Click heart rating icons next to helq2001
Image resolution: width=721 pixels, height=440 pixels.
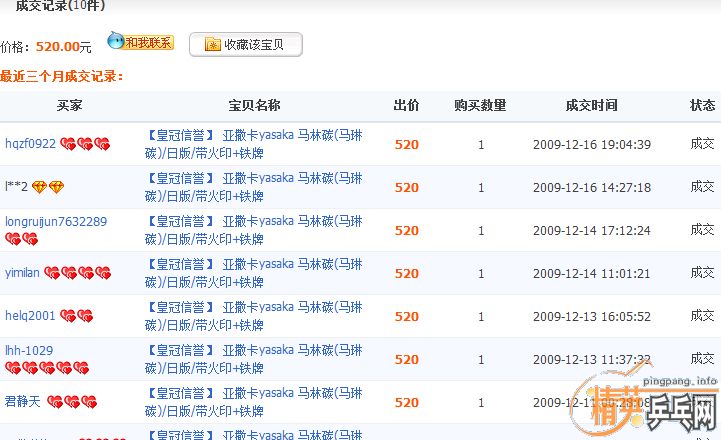coord(76,316)
